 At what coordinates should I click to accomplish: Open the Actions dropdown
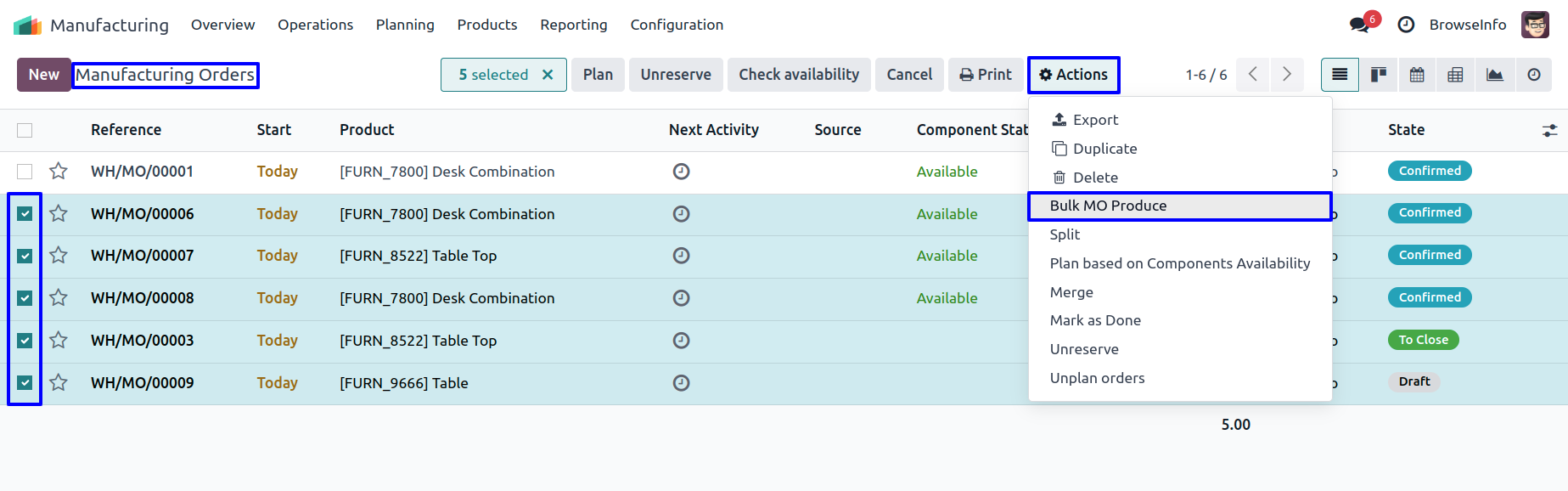point(1073,75)
